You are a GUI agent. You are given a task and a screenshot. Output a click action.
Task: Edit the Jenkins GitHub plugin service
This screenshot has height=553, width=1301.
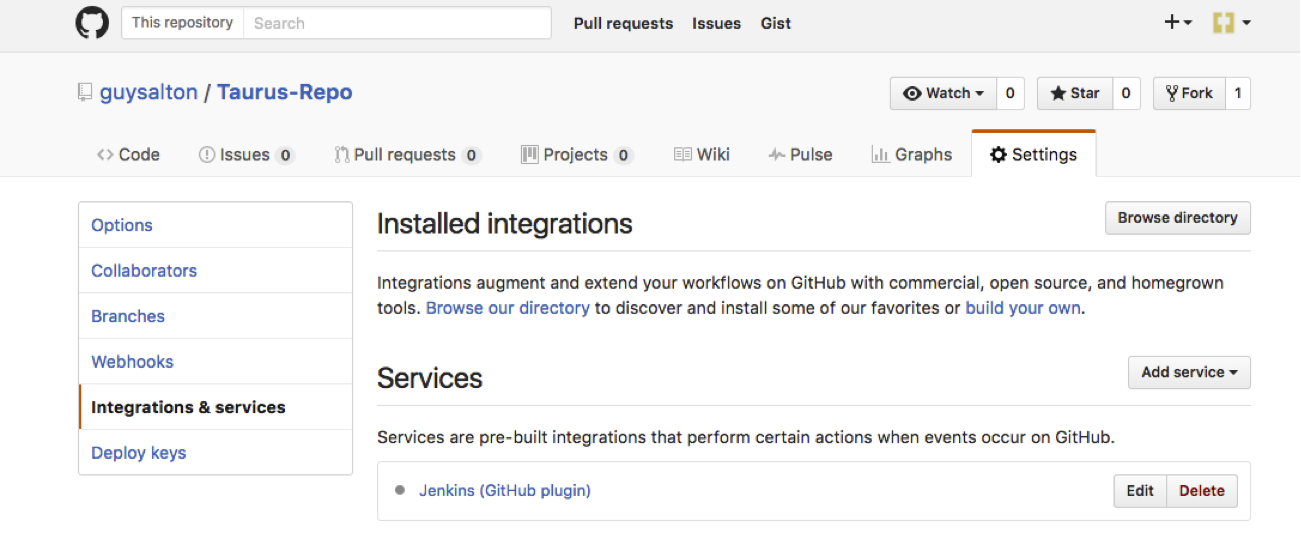1140,491
